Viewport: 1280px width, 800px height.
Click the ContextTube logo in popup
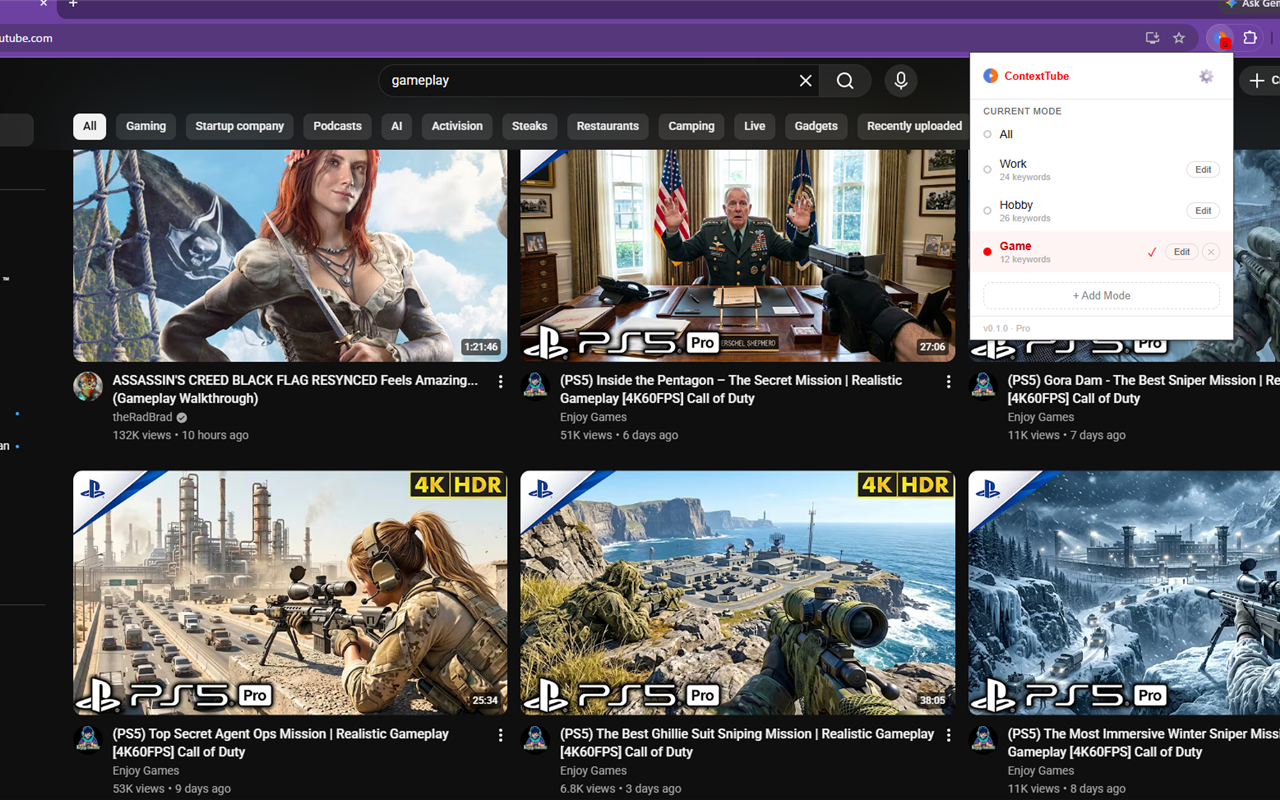pyautogui.click(x=990, y=76)
